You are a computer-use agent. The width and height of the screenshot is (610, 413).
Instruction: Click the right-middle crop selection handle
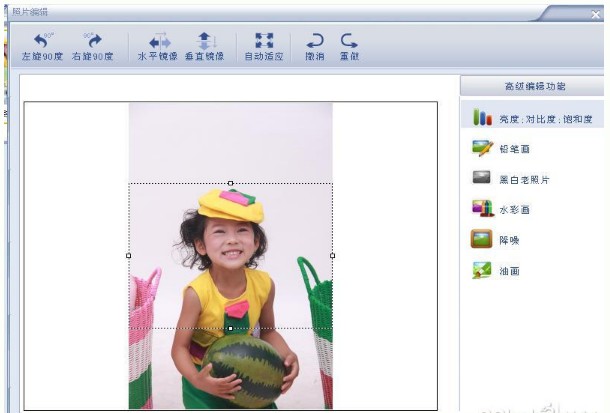click(x=332, y=255)
